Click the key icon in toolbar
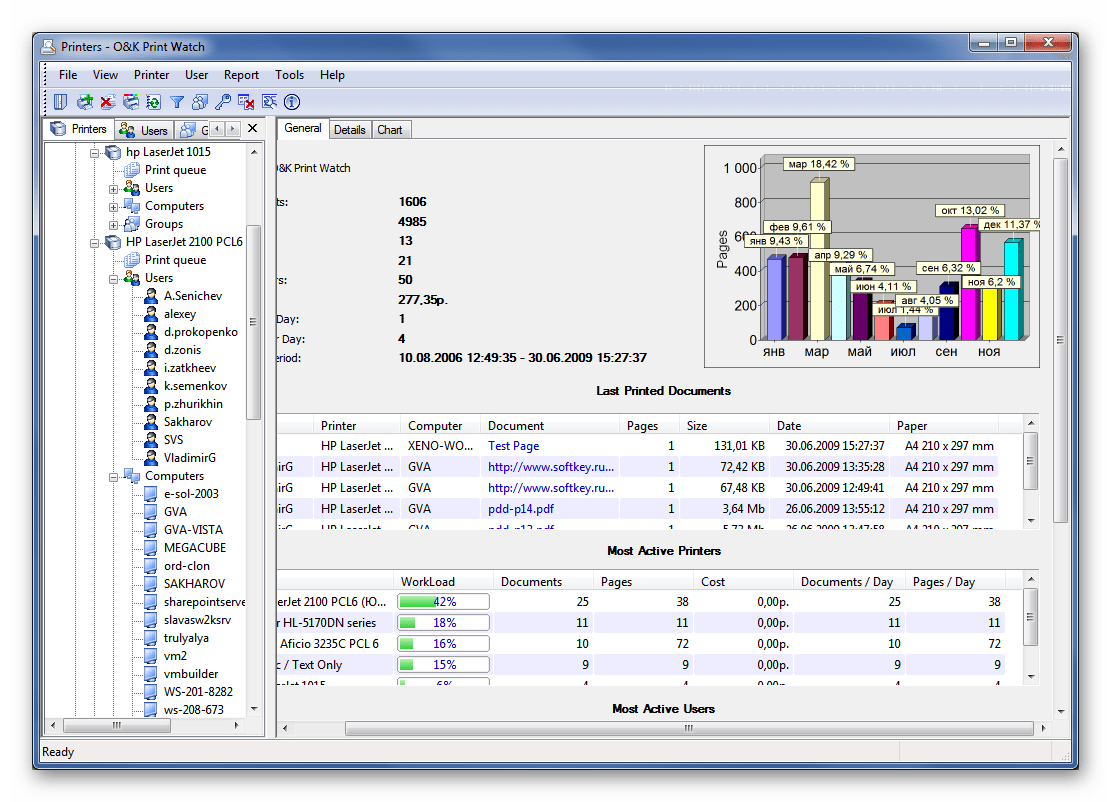 pyautogui.click(x=222, y=102)
